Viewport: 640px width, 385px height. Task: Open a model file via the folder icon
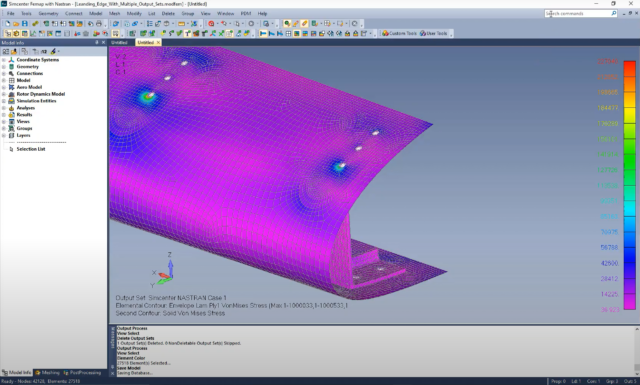tap(16, 24)
